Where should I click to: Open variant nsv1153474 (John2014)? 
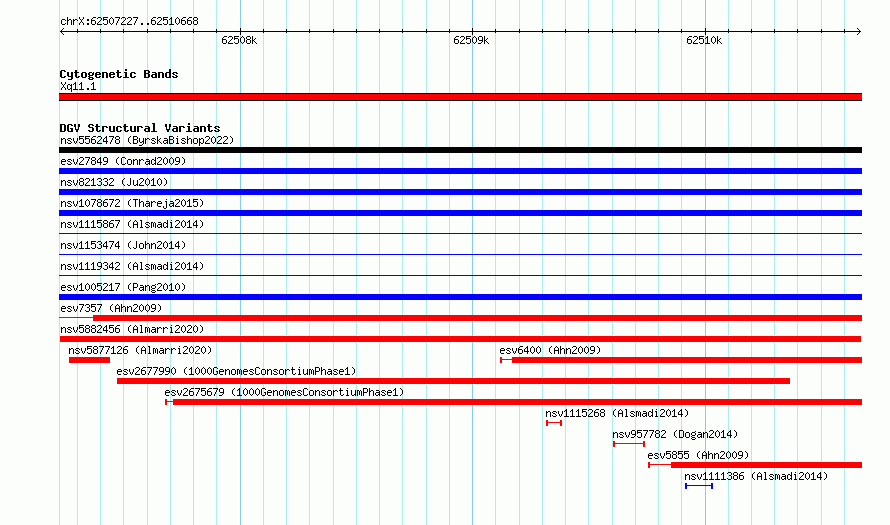(123, 245)
